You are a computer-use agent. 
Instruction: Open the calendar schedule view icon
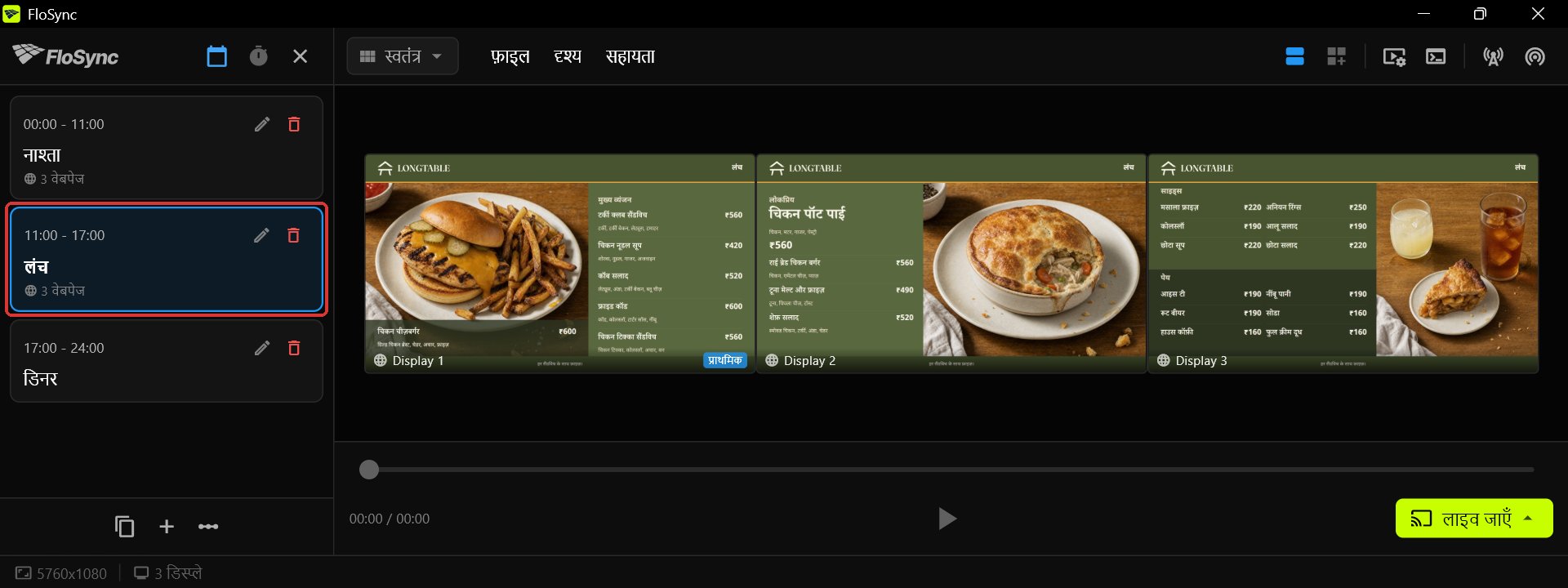click(x=216, y=56)
